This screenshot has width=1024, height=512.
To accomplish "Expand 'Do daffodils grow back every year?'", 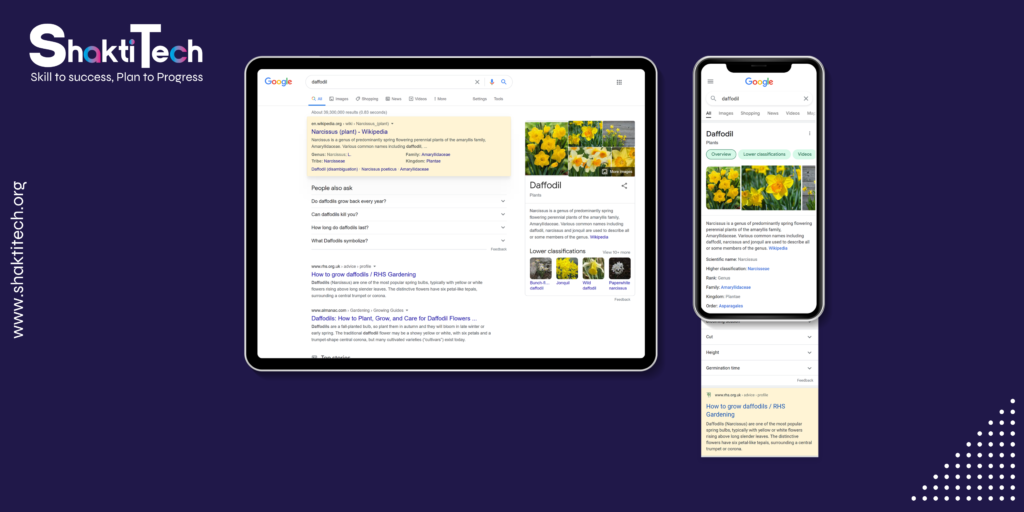I will click(x=408, y=201).
